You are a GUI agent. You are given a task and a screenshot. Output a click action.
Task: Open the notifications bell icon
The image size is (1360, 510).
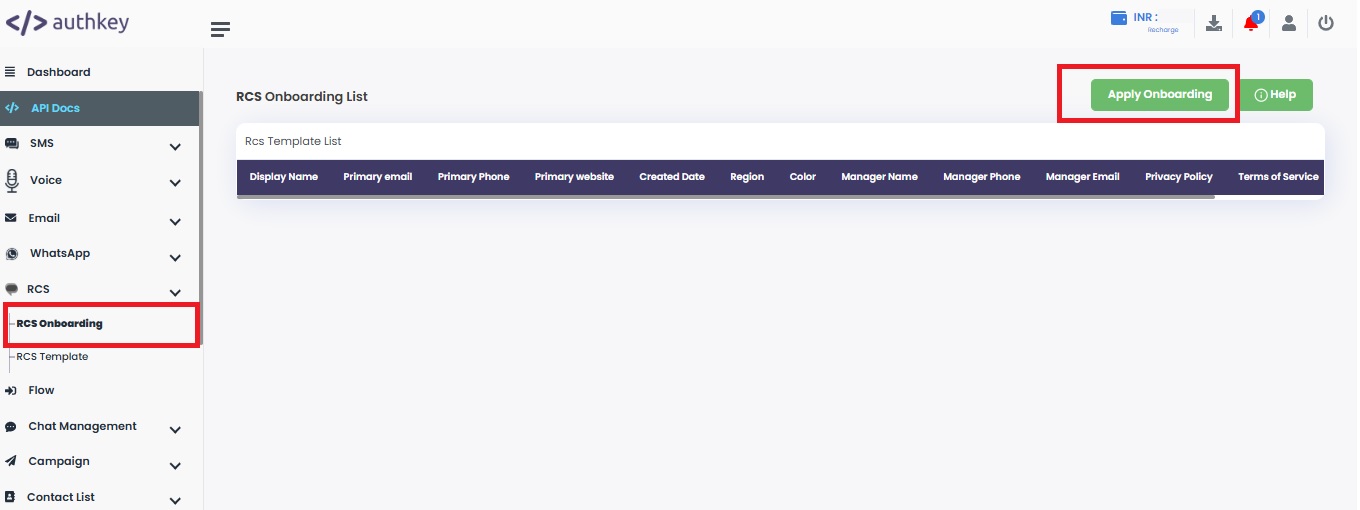[1251, 23]
